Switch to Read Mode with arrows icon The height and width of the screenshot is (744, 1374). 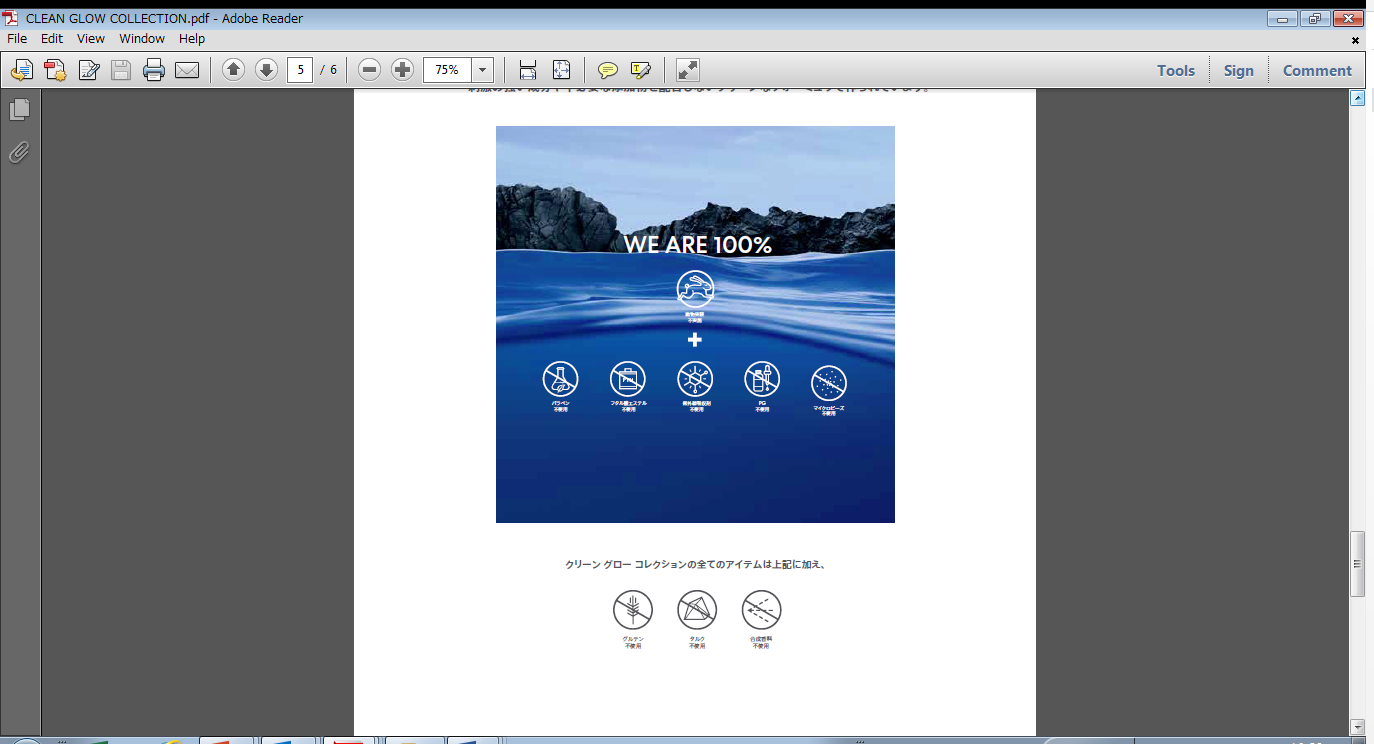click(688, 70)
